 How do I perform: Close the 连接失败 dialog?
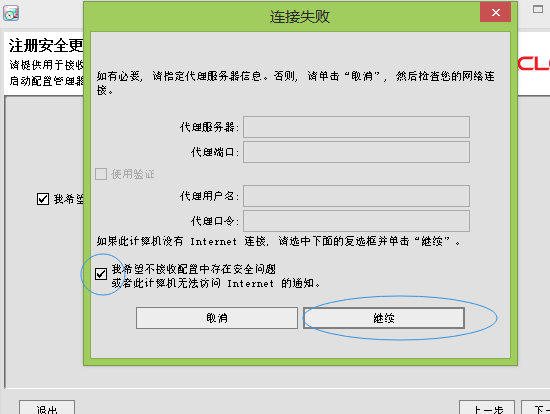pos(495,13)
